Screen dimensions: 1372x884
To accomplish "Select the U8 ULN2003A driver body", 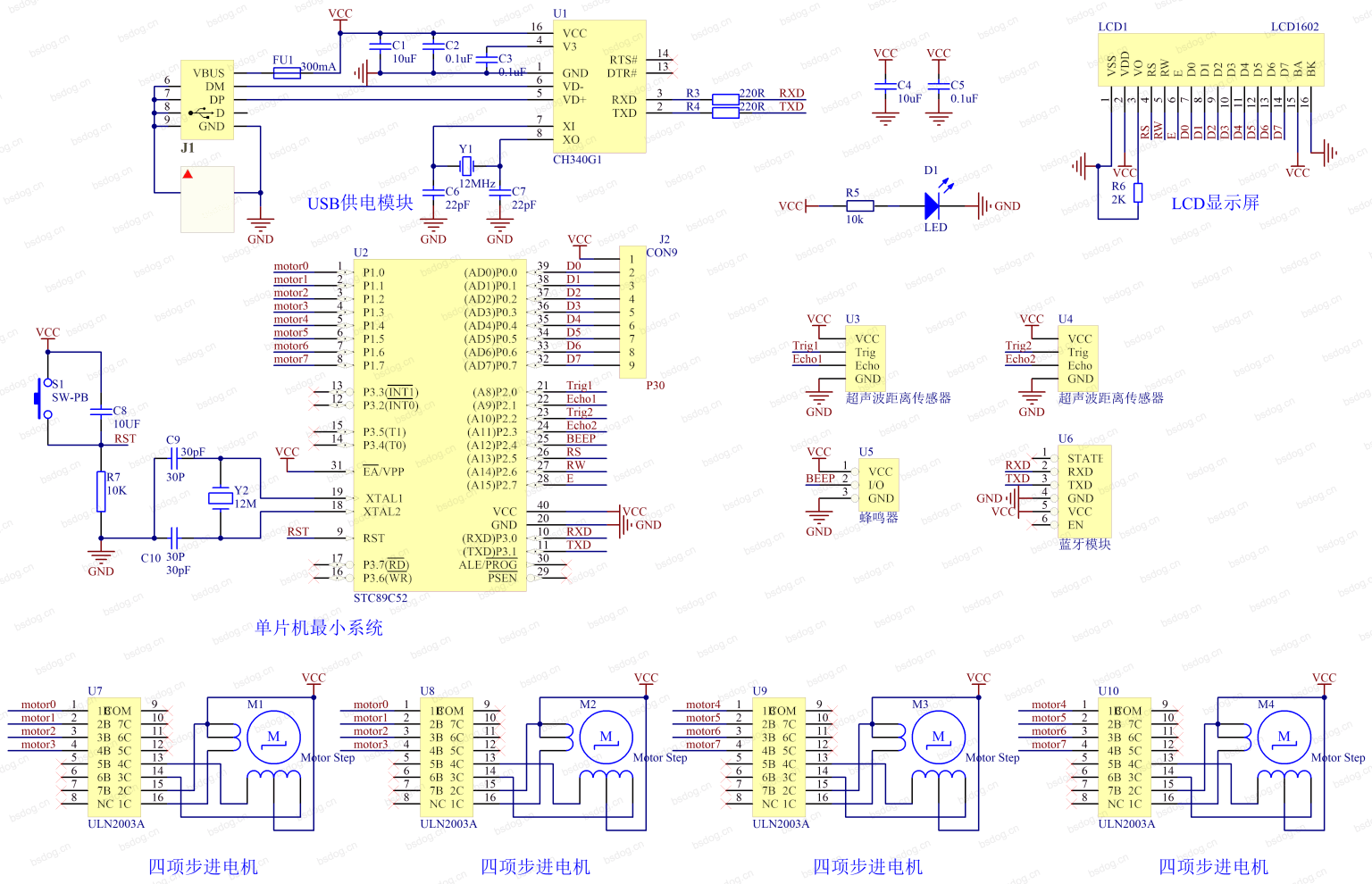I will point(447,757).
